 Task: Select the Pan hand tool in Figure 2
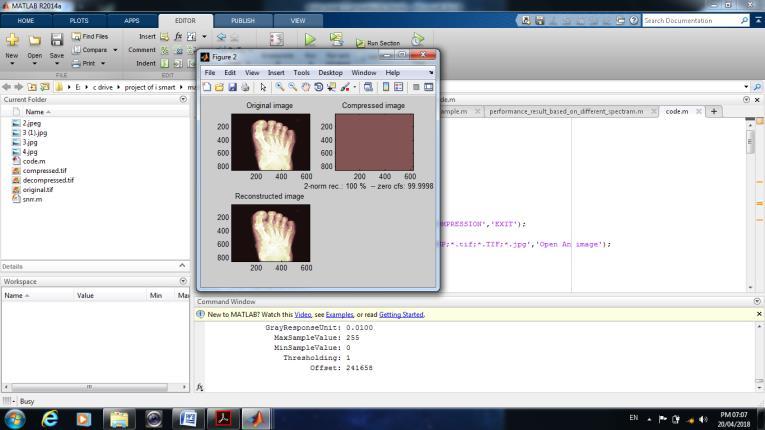306,87
